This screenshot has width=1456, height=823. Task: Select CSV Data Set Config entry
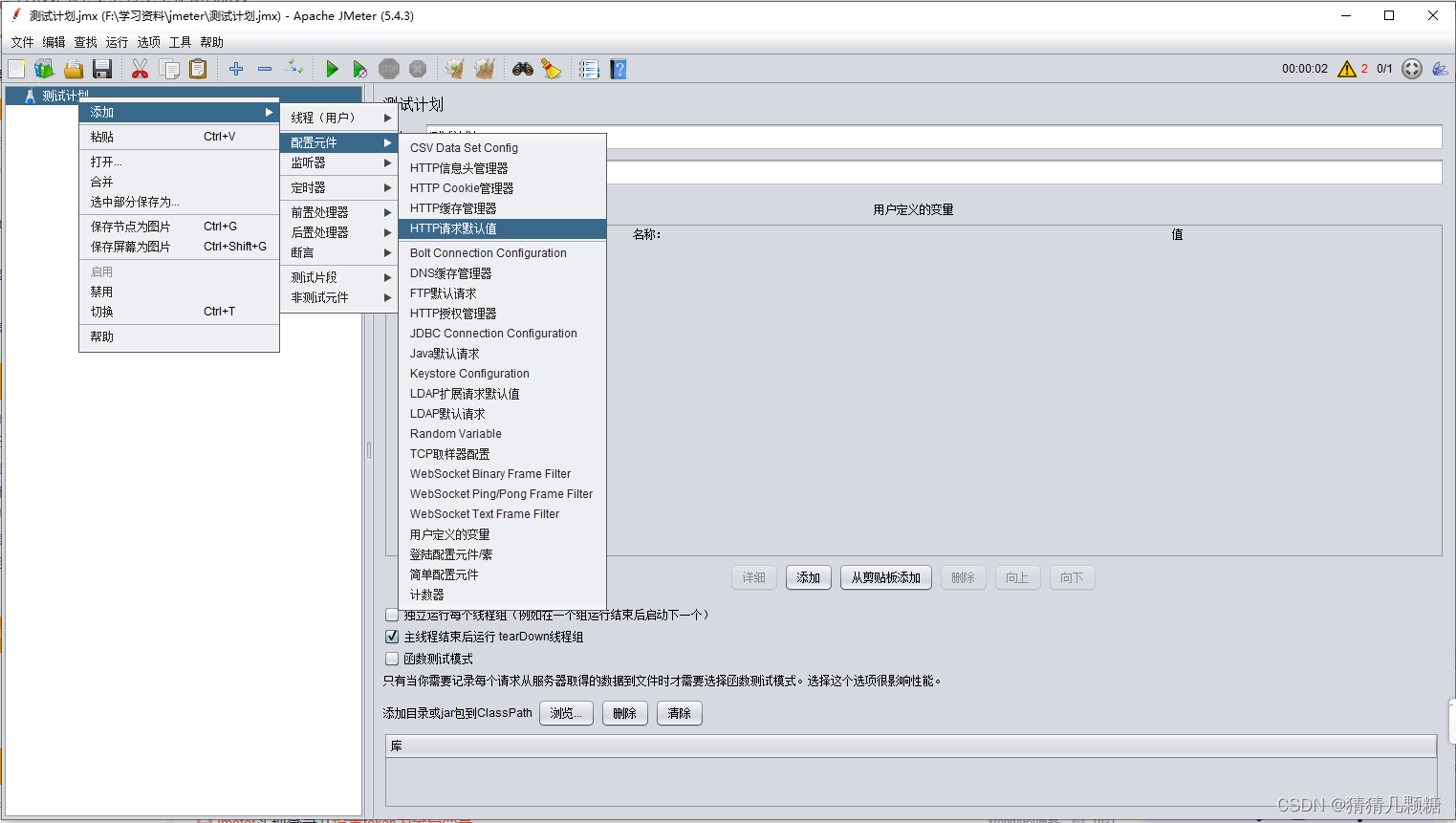tap(503, 148)
